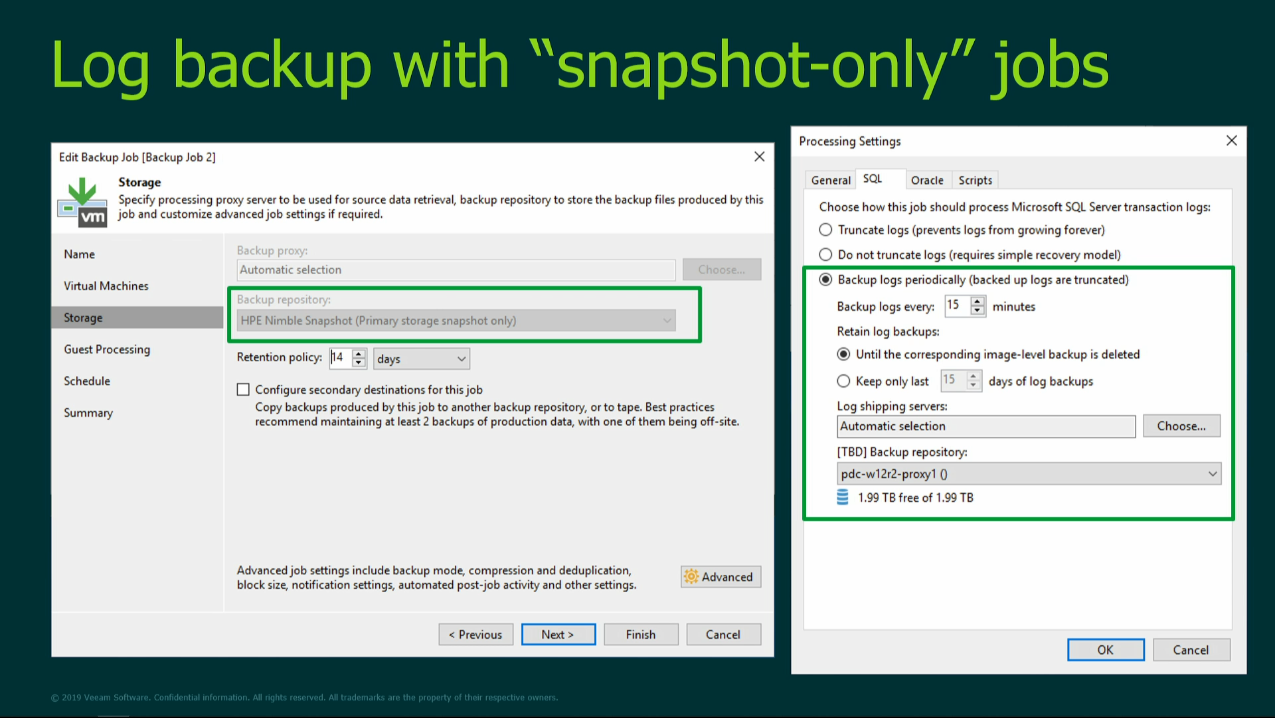The image size is (1275, 718).
Task: Click the Finish button
Action: [x=641, y=635]
